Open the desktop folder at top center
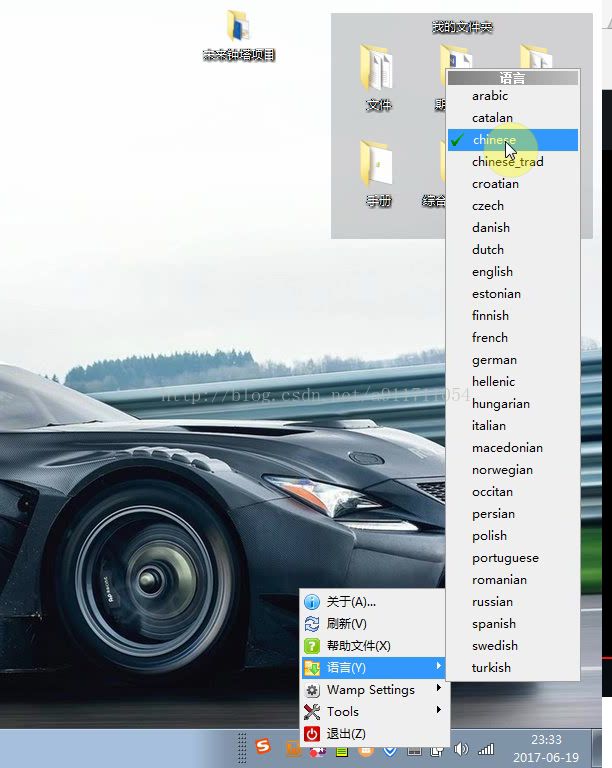 tap(238, 25)
